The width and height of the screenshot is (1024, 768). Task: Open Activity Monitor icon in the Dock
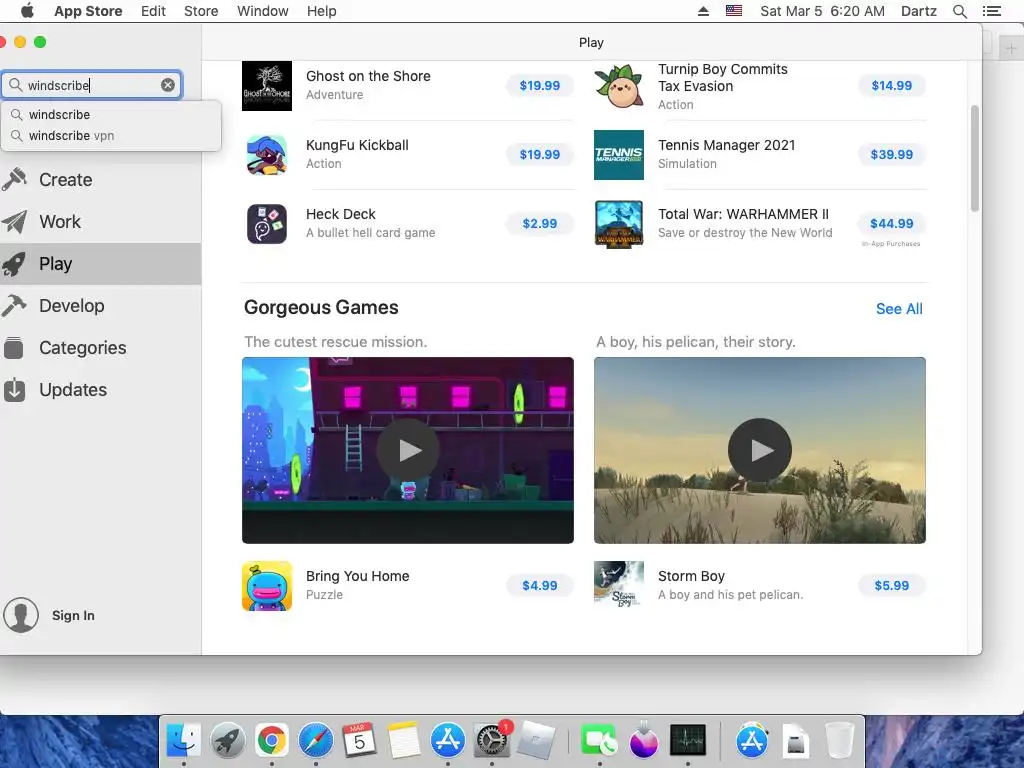coord(687,741)
